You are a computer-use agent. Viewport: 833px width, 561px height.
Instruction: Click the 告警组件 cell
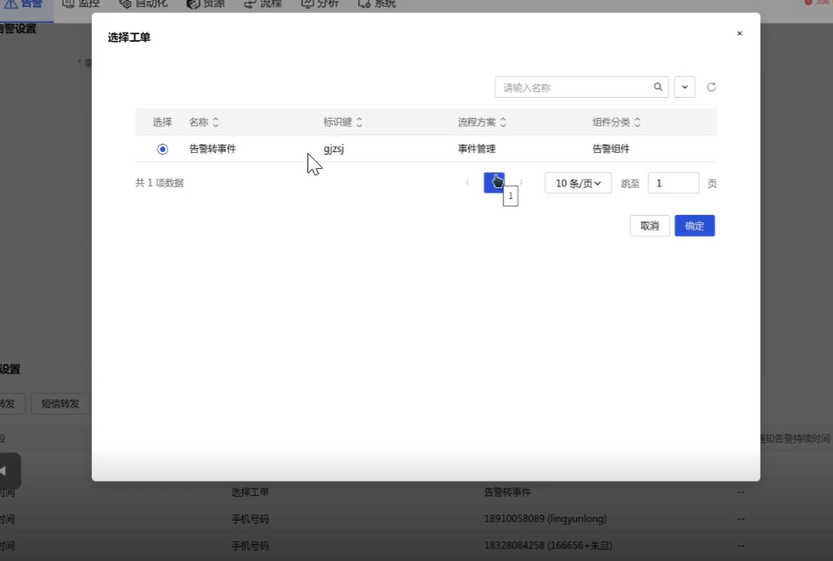611,149
